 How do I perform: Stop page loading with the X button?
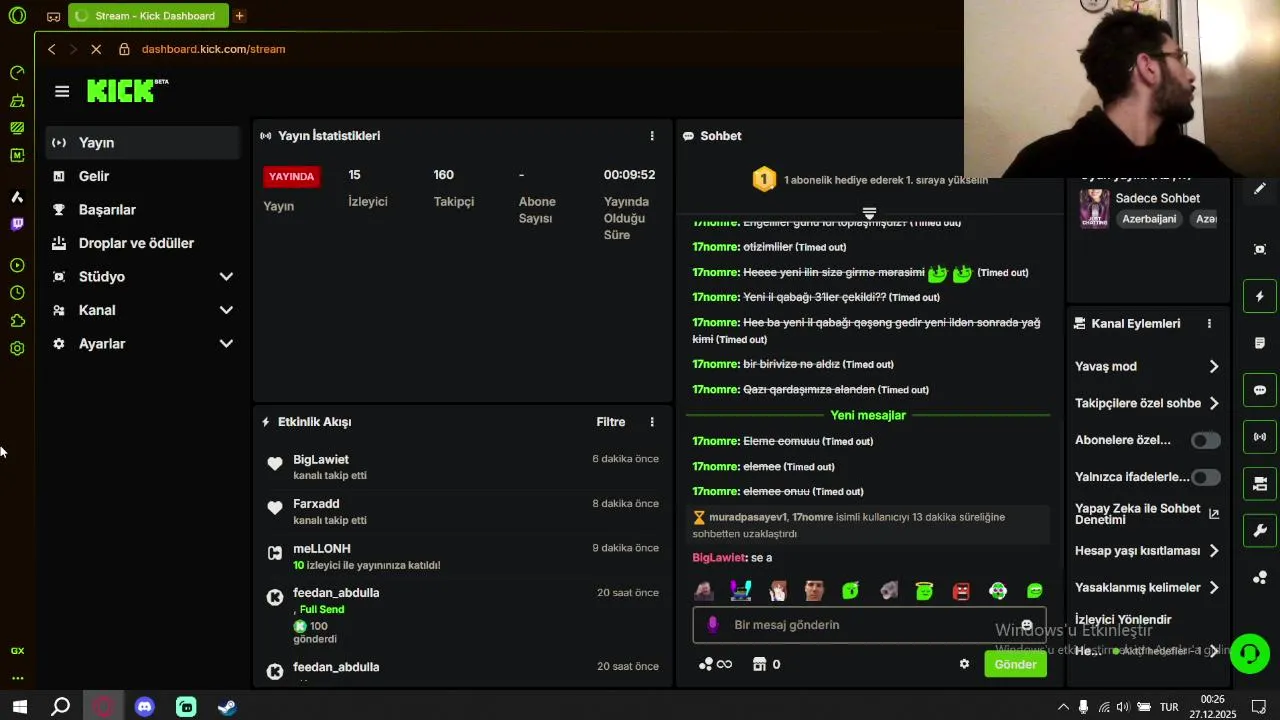click(94, 49)
